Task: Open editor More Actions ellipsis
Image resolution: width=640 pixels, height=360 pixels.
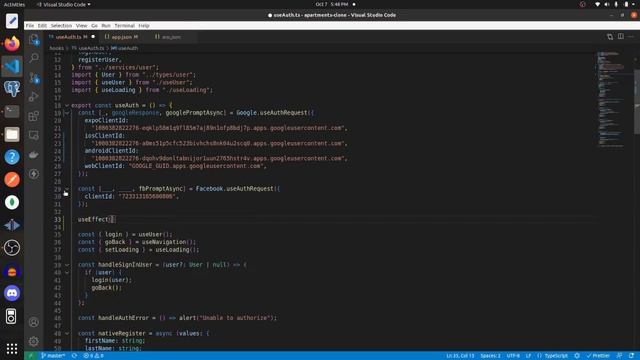Action: (631, 37)
